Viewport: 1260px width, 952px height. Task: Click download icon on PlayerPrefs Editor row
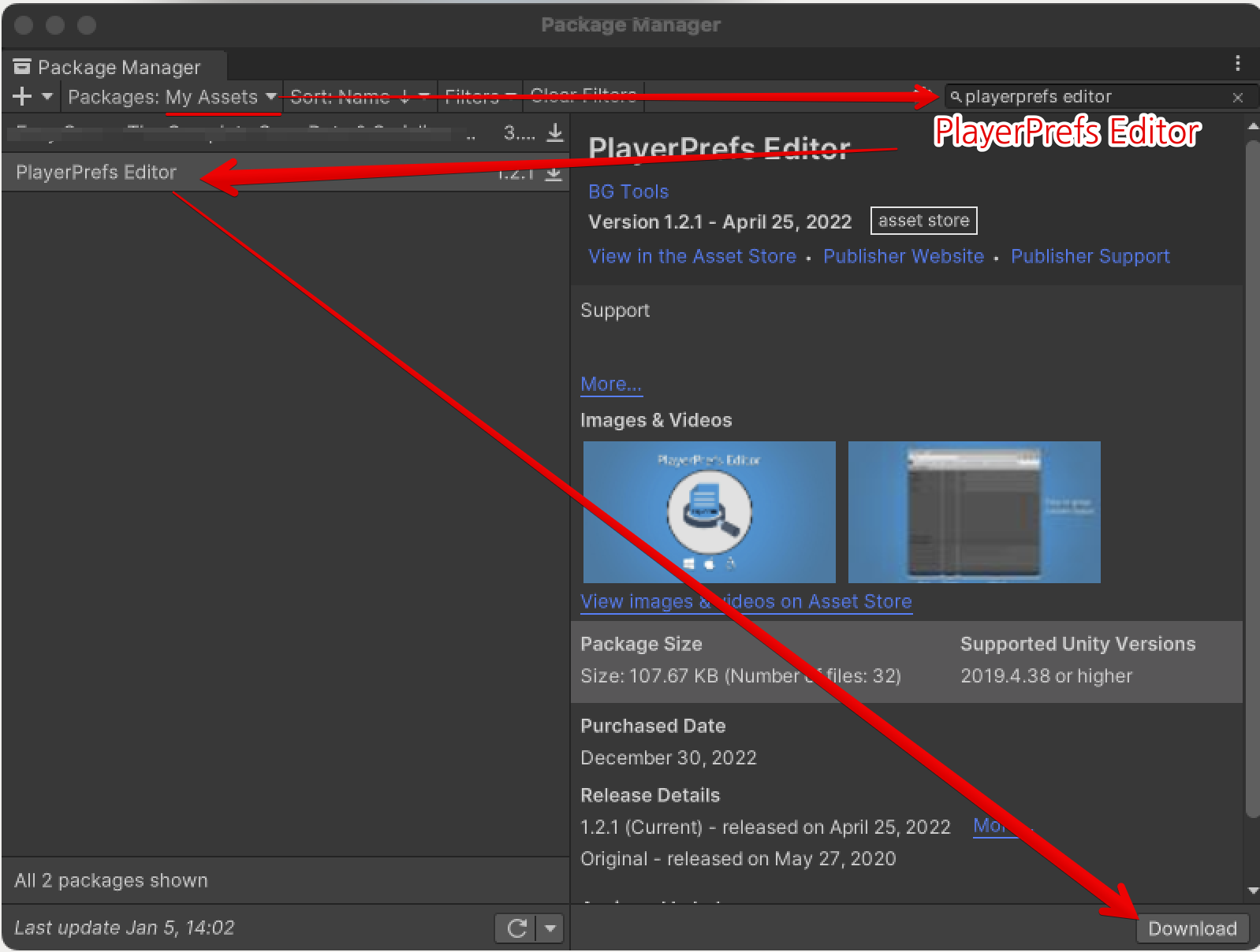(x=554, y=173)
